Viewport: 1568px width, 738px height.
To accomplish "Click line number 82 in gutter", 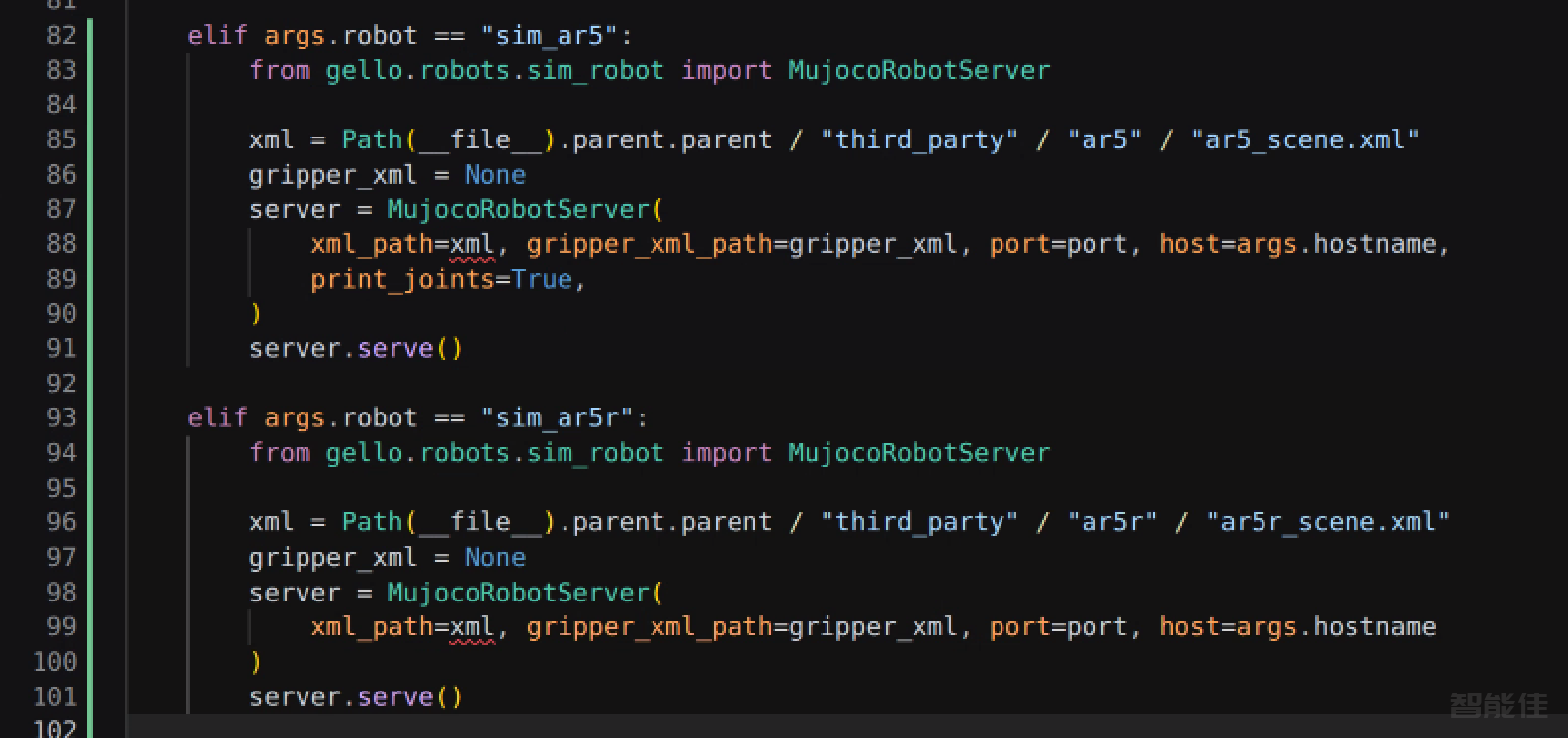I will (x=61, y=36).
